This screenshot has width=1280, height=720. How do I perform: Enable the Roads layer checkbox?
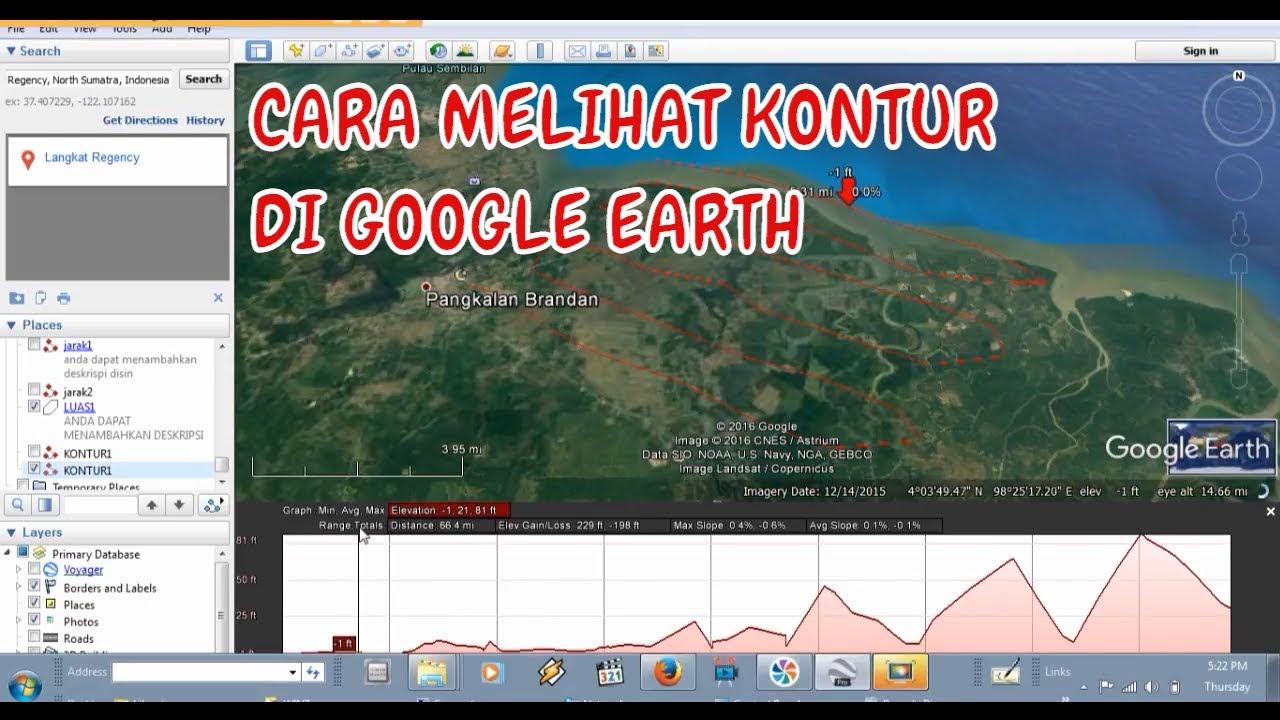tap(34, 637)
